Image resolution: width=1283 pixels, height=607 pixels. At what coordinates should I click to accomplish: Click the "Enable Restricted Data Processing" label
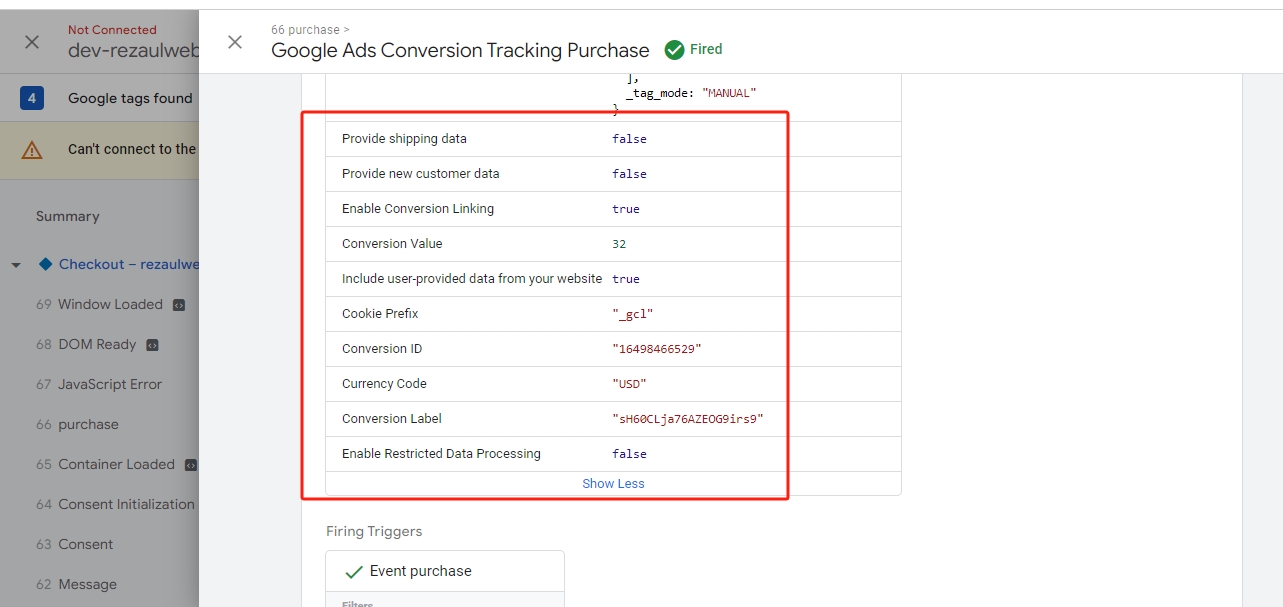(441, 453)
